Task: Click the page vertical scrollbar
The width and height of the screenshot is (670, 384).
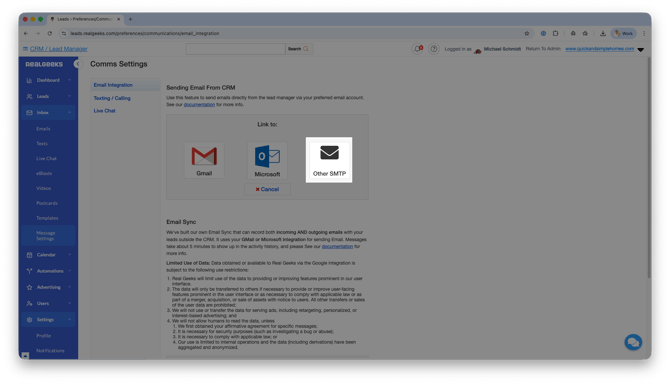Action: pyautogui.click(x=649, y=168)
